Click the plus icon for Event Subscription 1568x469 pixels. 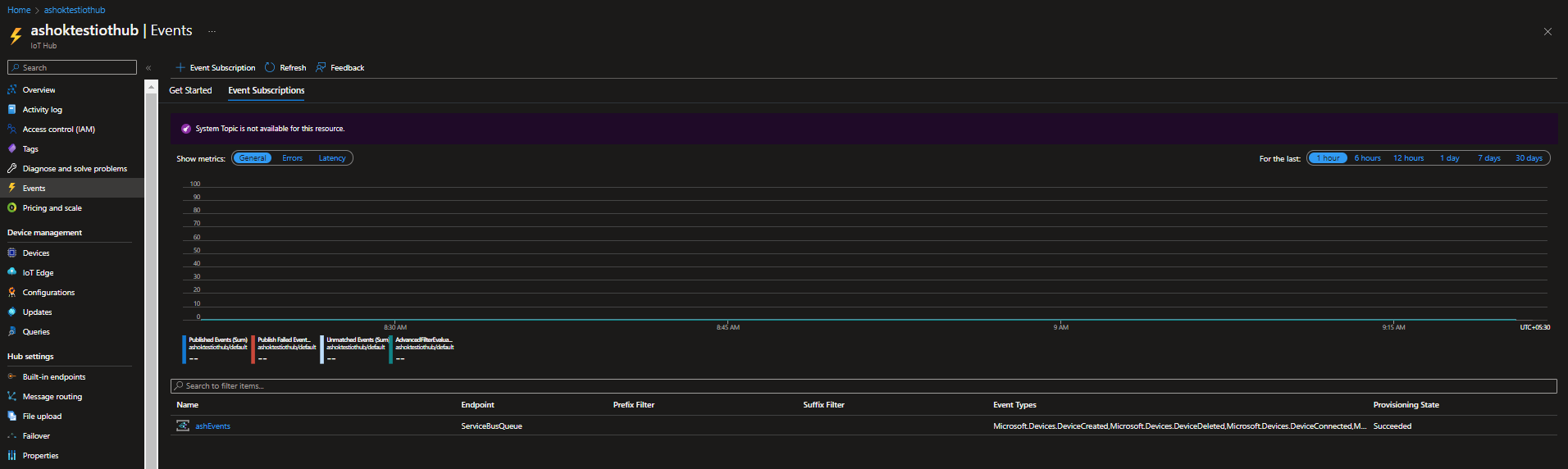(x=180, y=67)
